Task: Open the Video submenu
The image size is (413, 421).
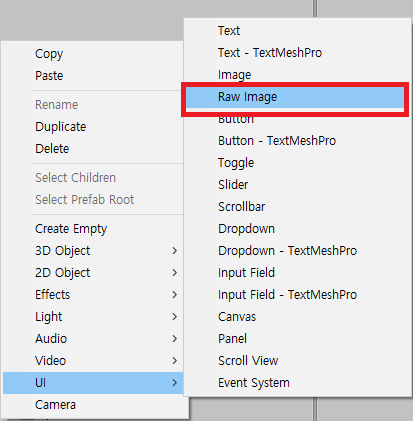Action: point(93,361)
